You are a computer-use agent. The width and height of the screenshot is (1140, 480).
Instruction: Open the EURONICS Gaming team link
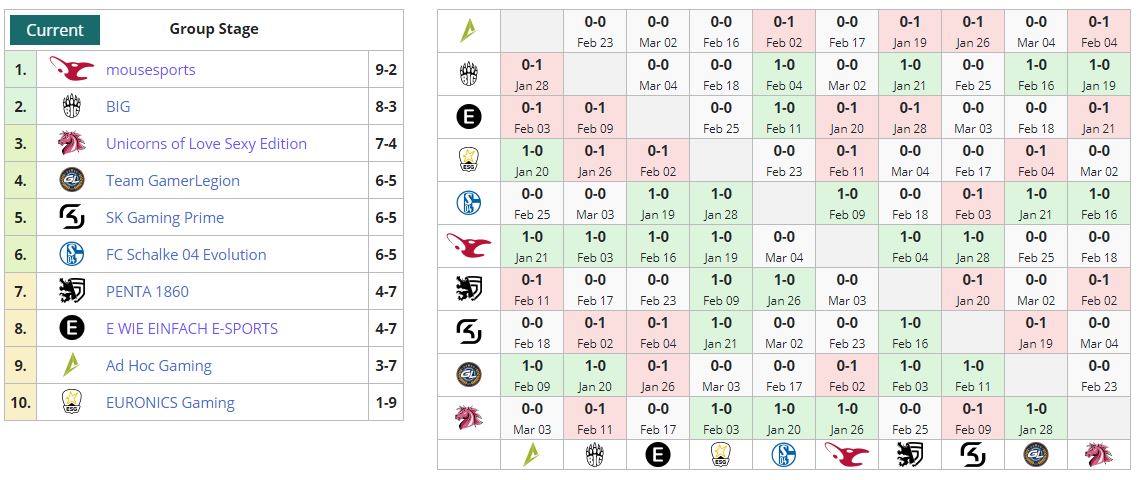click(170, 403)
